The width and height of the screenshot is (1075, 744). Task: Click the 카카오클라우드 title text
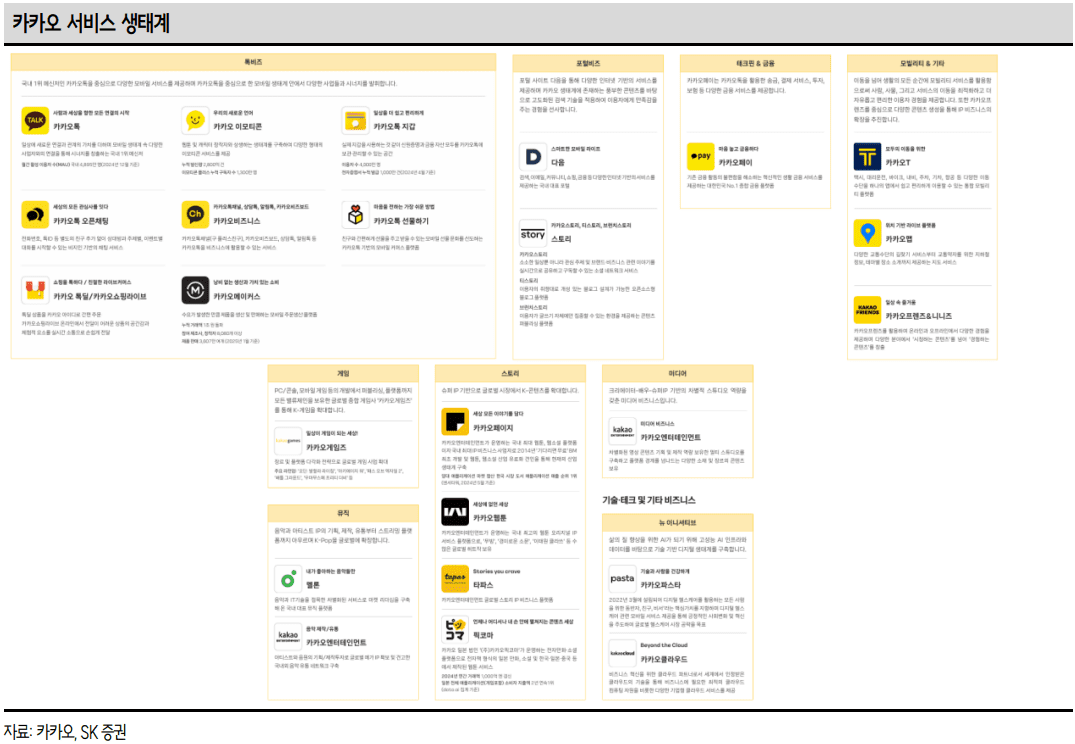pos(666,660)
